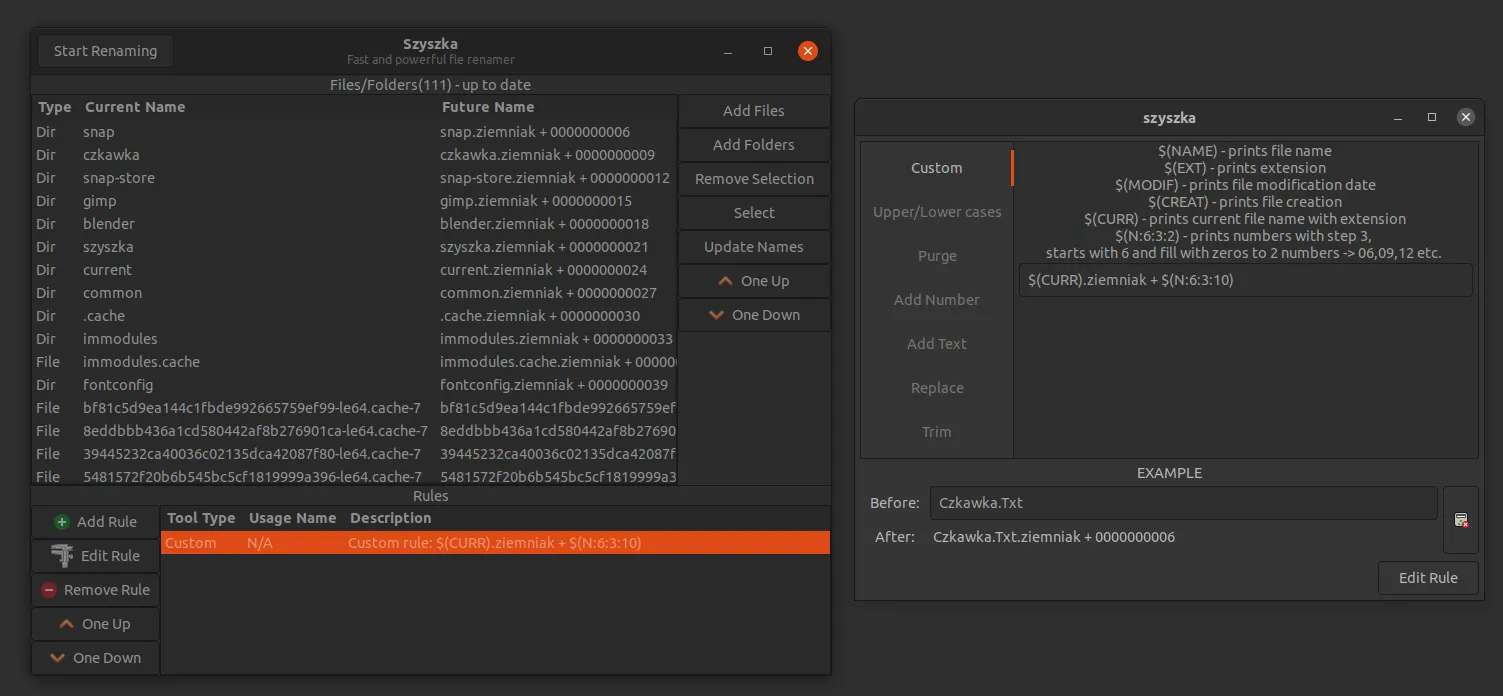Open the Upper/Lower cases tab
1503x696 pixels.
[x=937, y=212]
